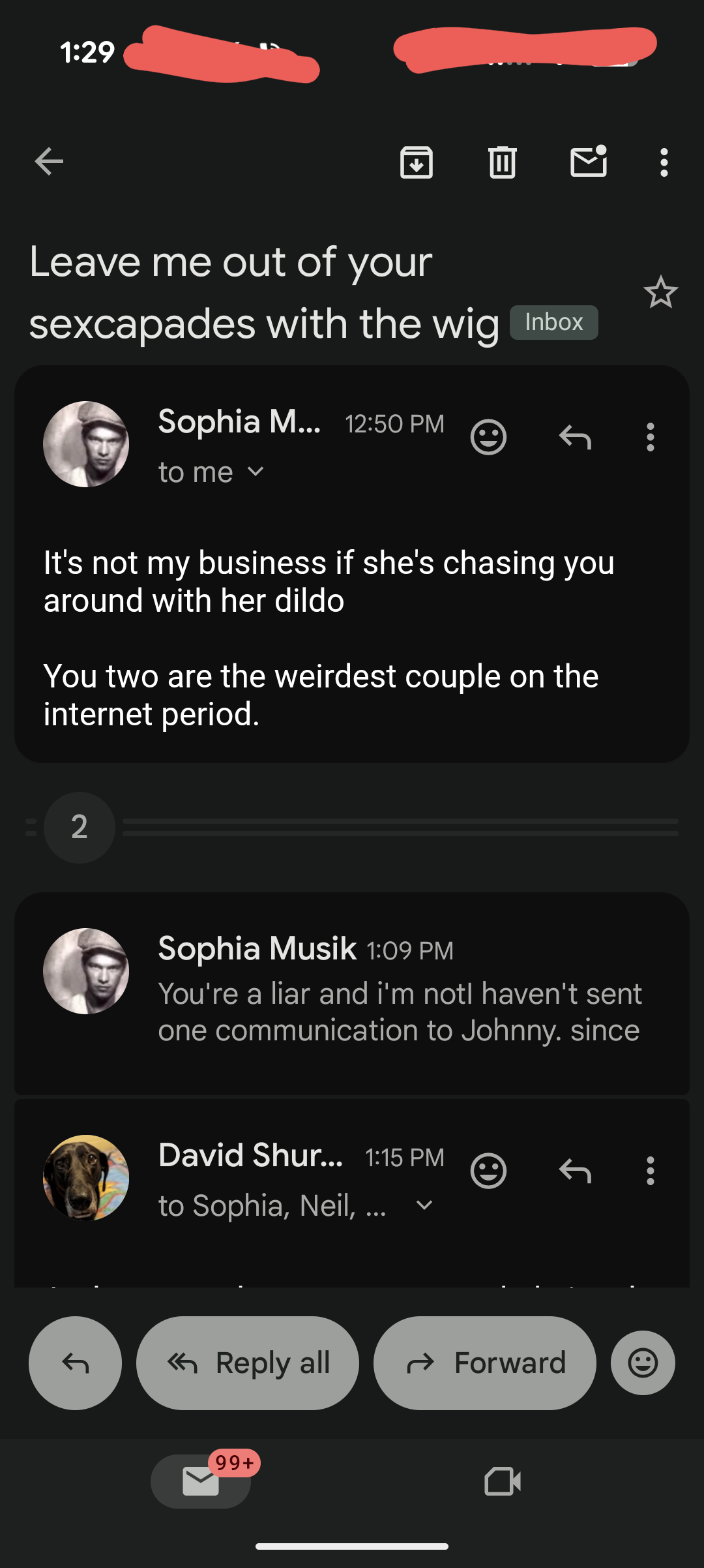Switch to the Mail tab
Image resolution: width=704 pixels, height=1568 pixels.
(201, 1481)
